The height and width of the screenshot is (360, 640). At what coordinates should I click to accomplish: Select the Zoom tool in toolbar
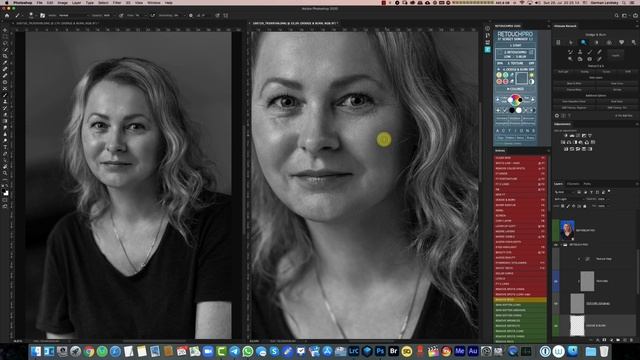[x=5, y=173]
